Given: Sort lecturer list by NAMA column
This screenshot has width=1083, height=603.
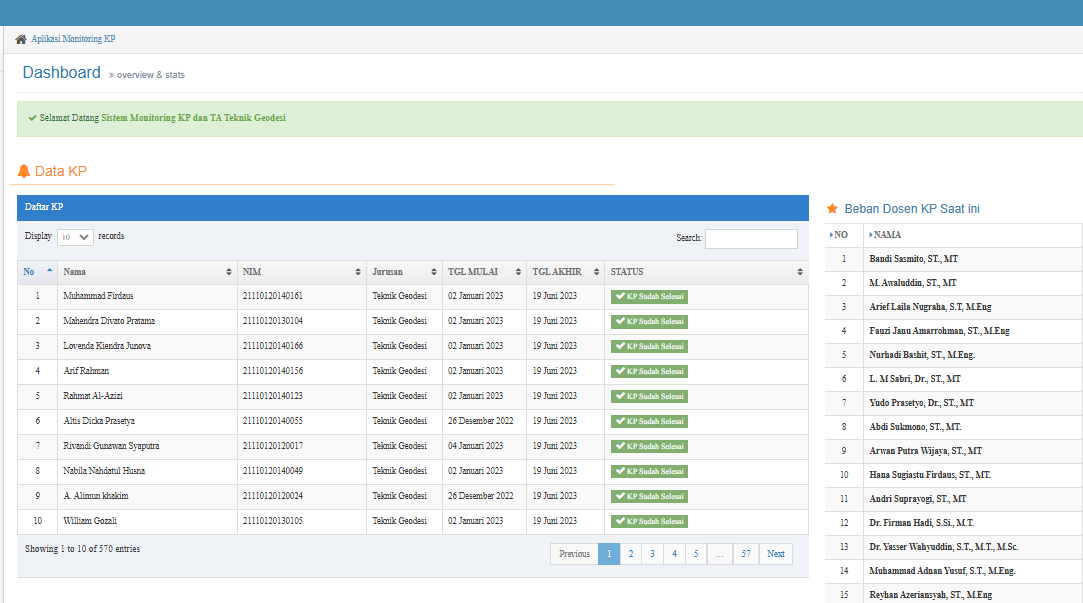Looking at the screenshot, I should (x=972, y=235).
